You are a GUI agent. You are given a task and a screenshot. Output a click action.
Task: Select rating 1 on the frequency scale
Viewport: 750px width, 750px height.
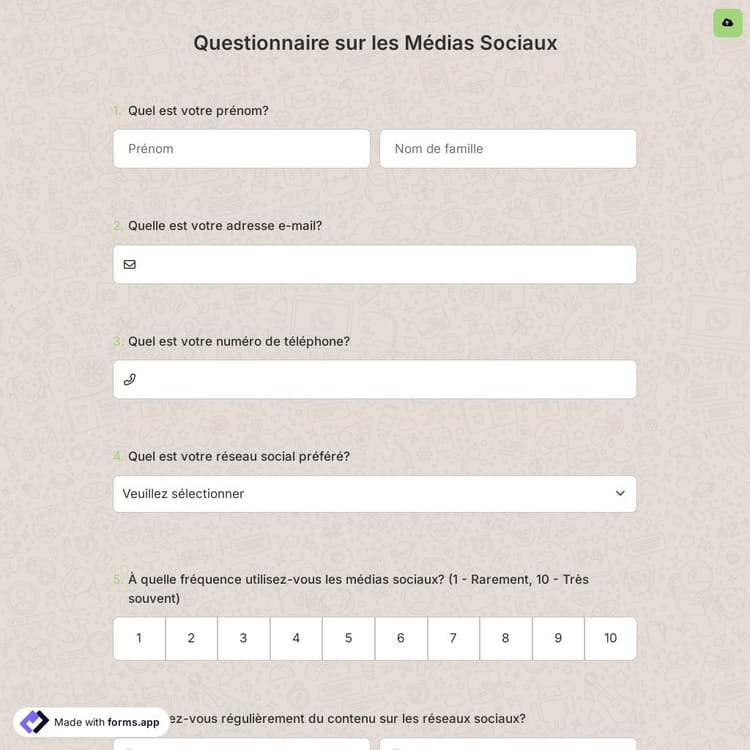tap(139, 638)
